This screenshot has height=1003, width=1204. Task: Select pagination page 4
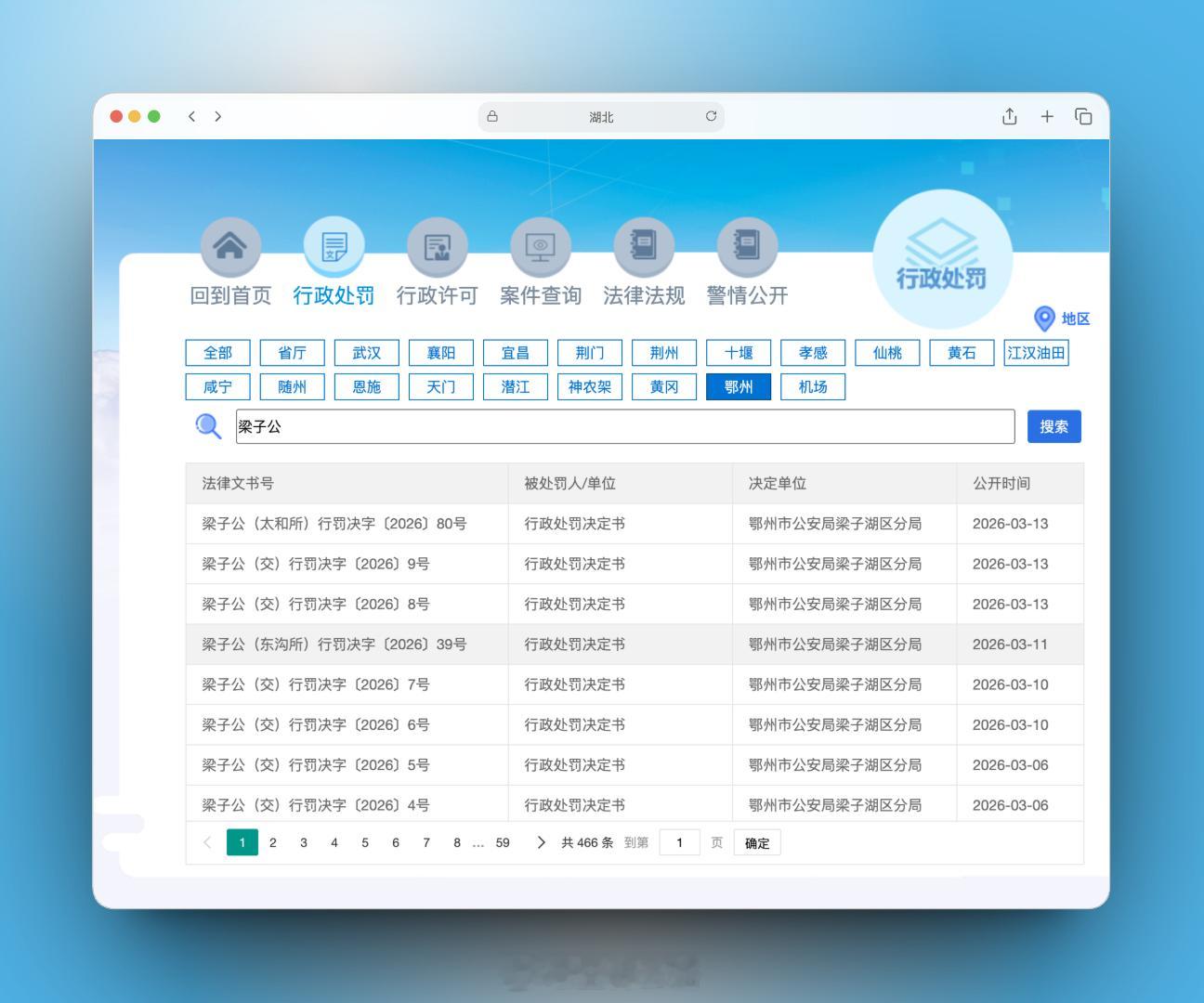coord(334,842)
